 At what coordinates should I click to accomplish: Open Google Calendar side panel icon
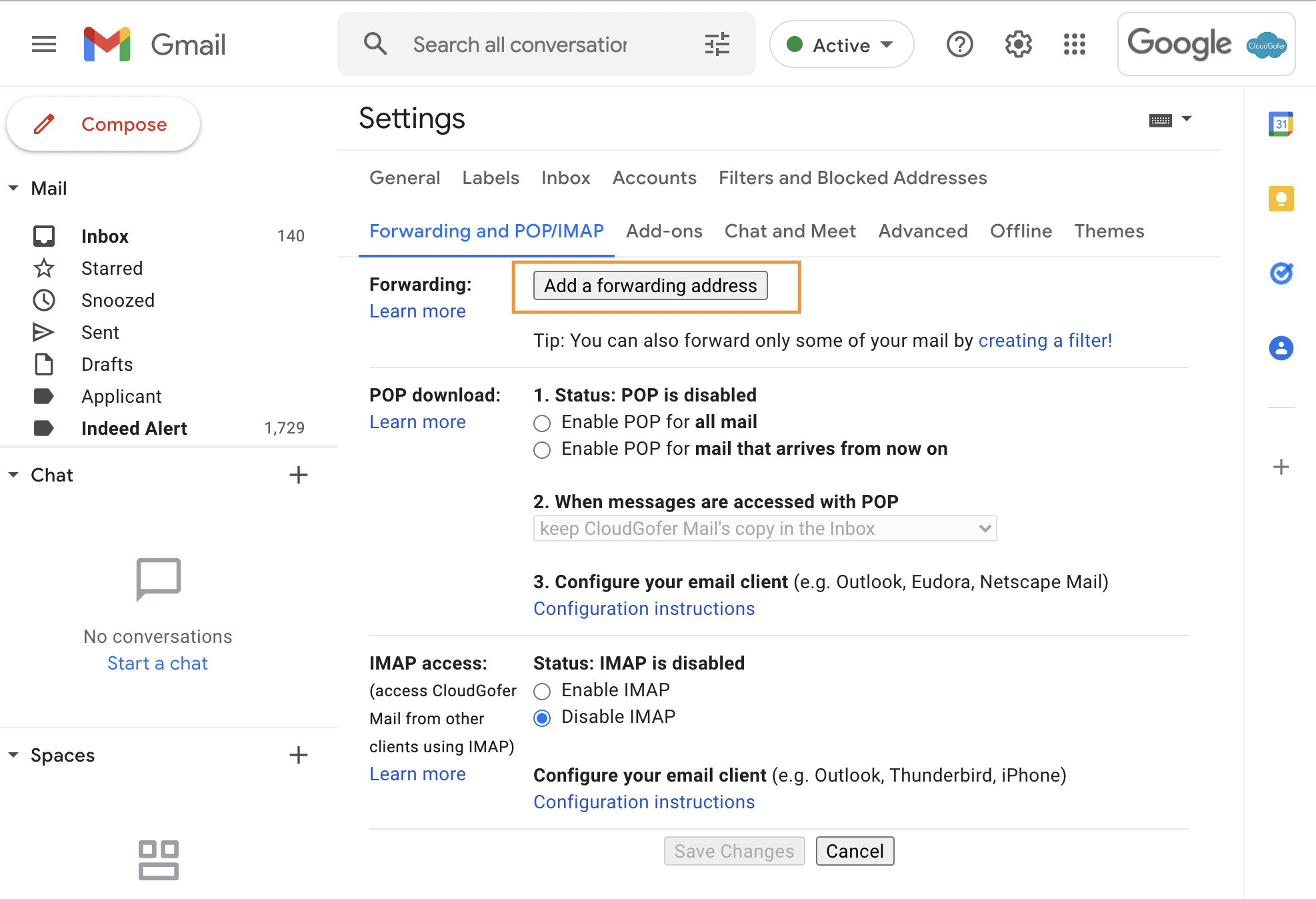[1281, 124]
